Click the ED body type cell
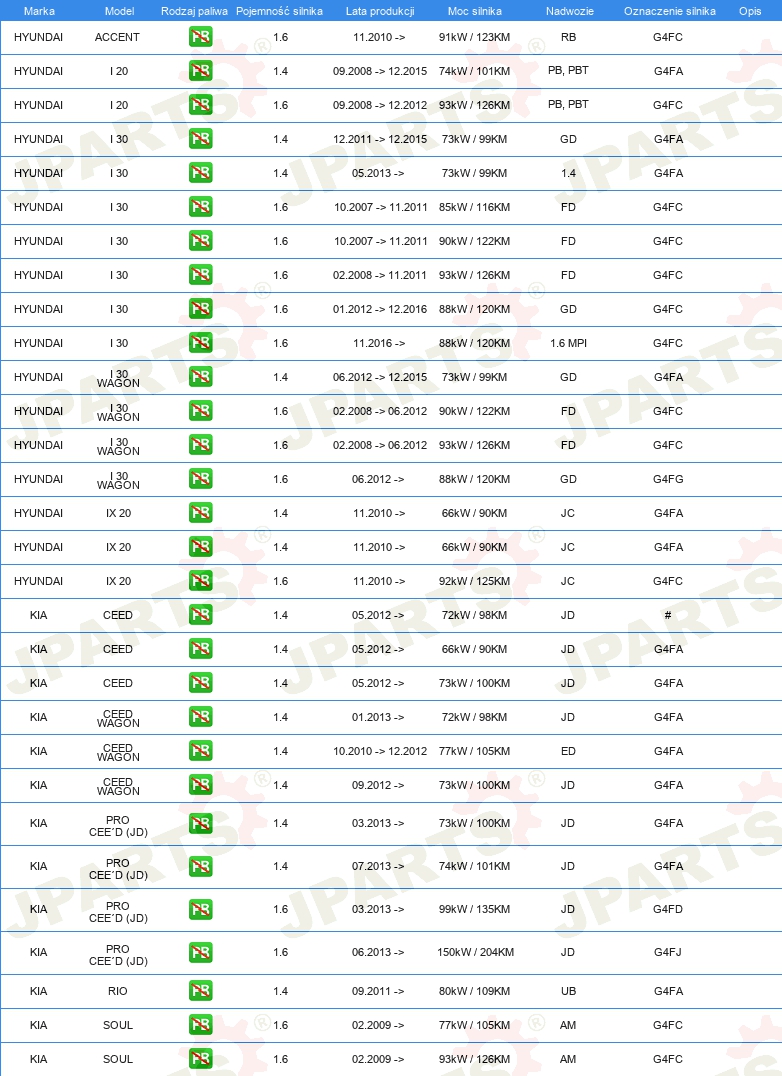This screenshot has height=1076, width=782. tap(569, 751)
